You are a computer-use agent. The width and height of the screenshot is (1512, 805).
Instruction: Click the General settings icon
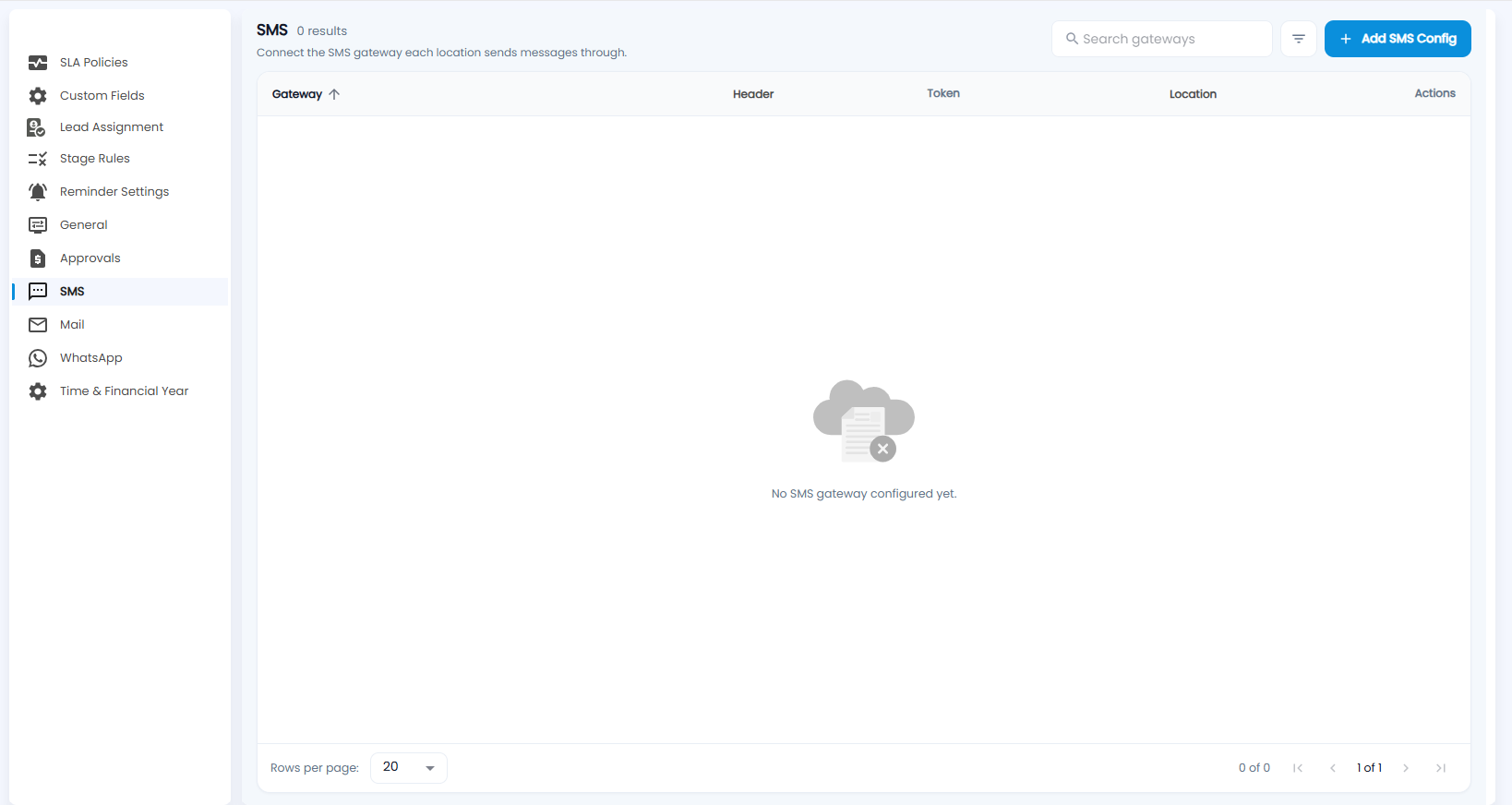tap(38, 225)
